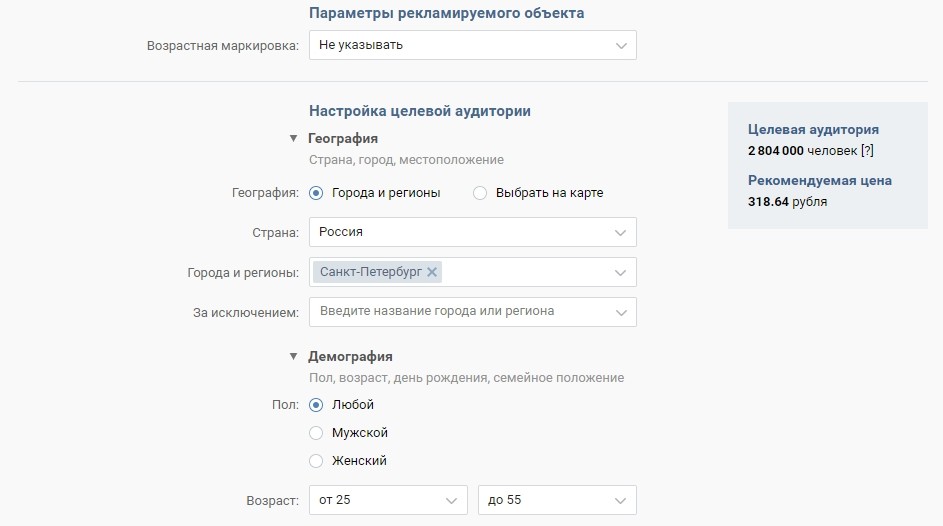
Task: Open the Россия country dropdown
Action: (x=473, y=232)
